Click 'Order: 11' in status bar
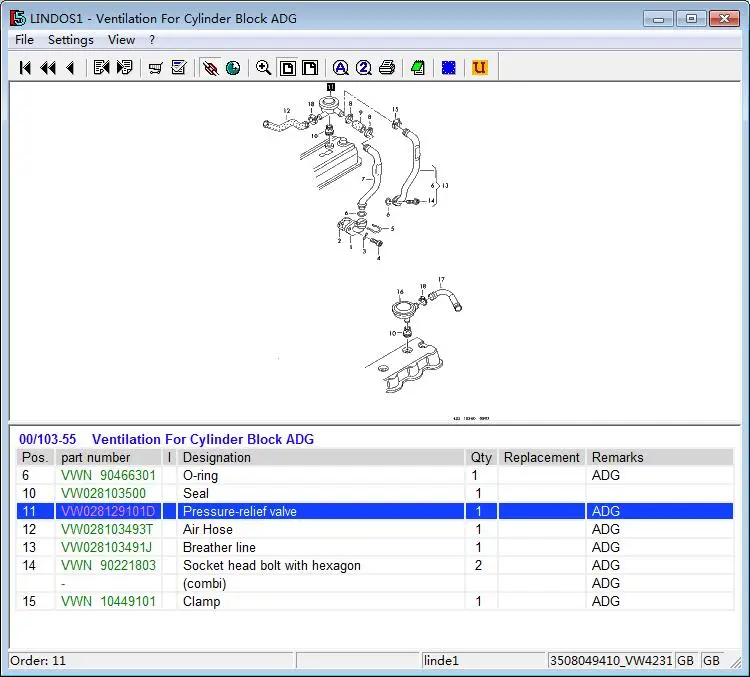 click(38, 661)
